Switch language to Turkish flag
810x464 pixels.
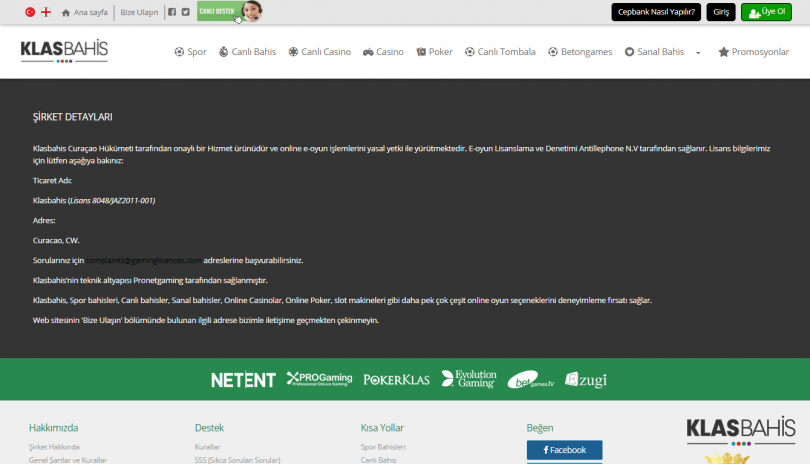[x=30, y=12]
